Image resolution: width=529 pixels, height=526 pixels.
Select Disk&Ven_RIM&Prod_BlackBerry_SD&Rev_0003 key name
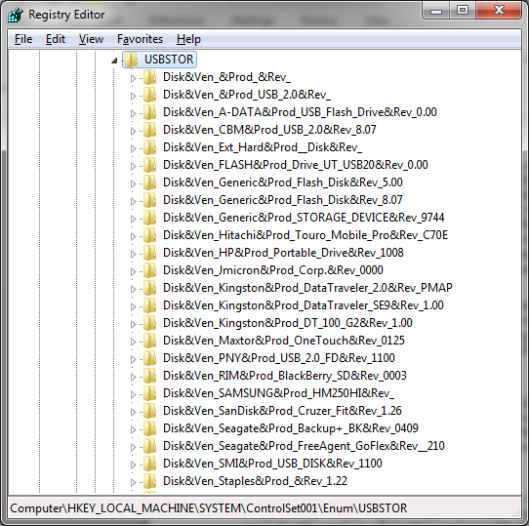[285, 376]
